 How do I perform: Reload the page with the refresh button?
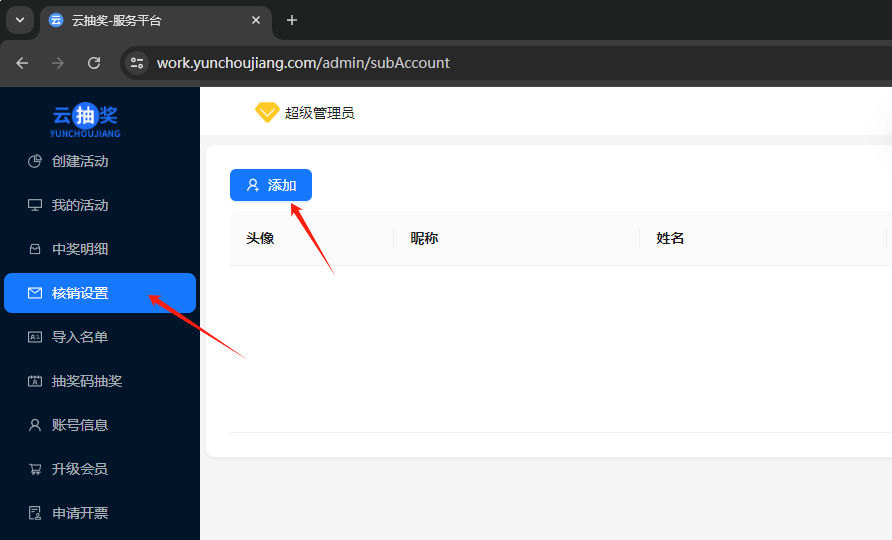click(x=94, y=63)
